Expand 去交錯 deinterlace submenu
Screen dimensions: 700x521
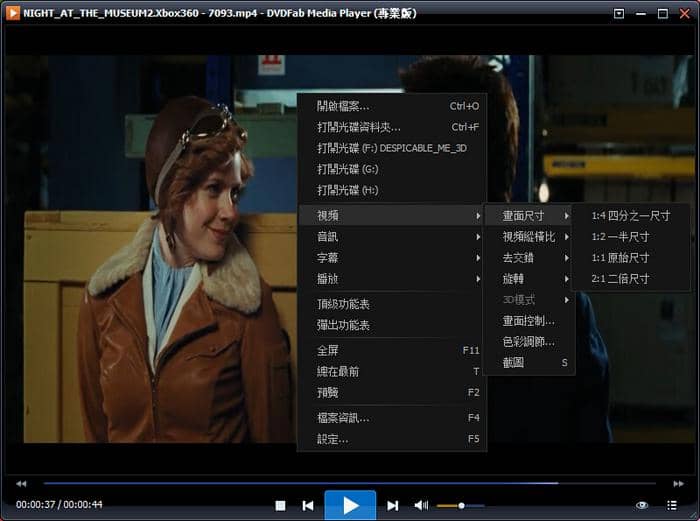(529, 258)
